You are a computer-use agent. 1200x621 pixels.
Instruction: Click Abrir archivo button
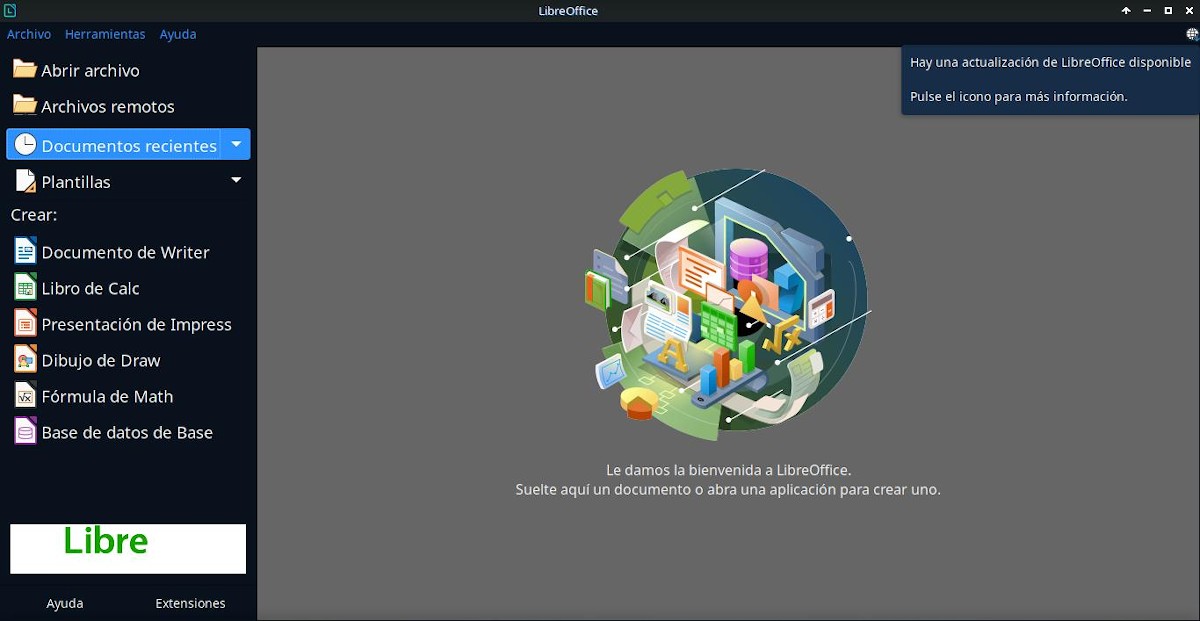[128, 70]
